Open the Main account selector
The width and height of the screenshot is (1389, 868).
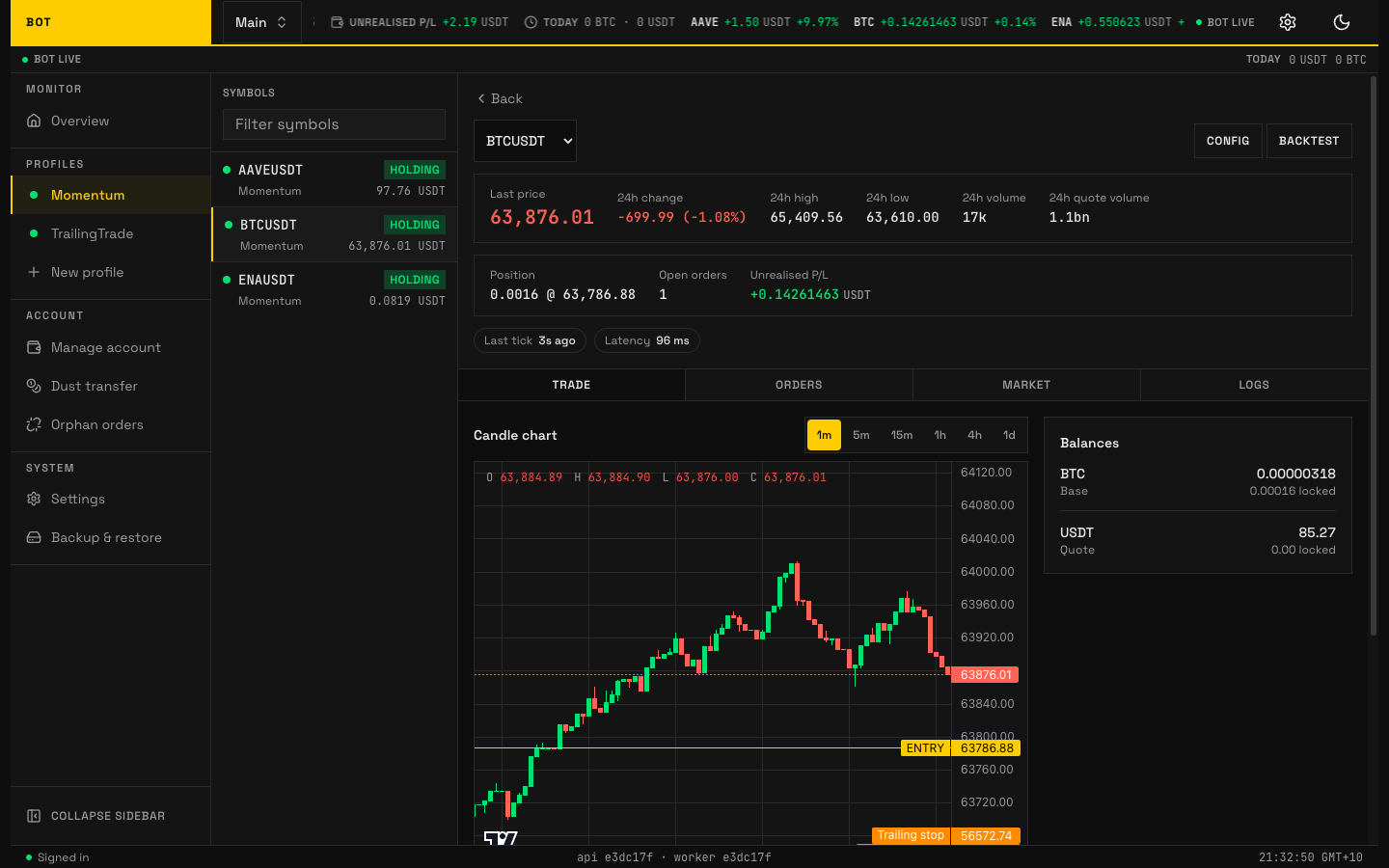coord(261,22)
